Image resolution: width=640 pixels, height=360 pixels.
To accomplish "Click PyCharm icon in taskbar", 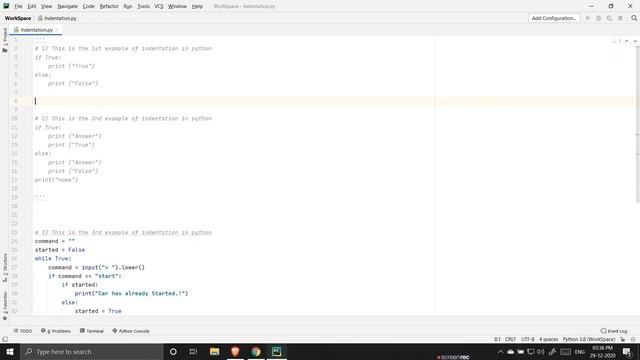I will (277, 351).
